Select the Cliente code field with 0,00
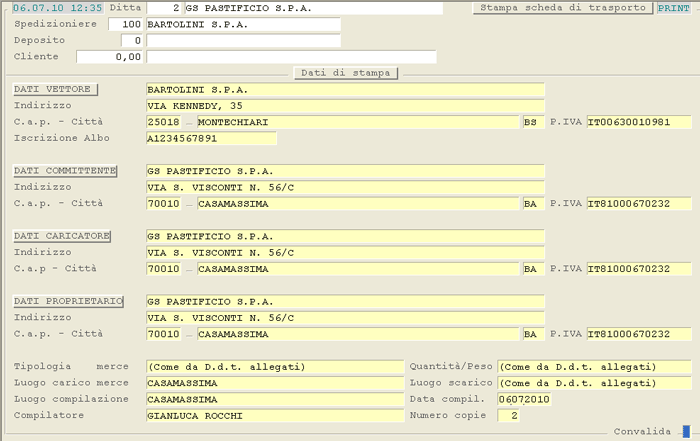This screenshot has width=700, height=441. [109, 57]
